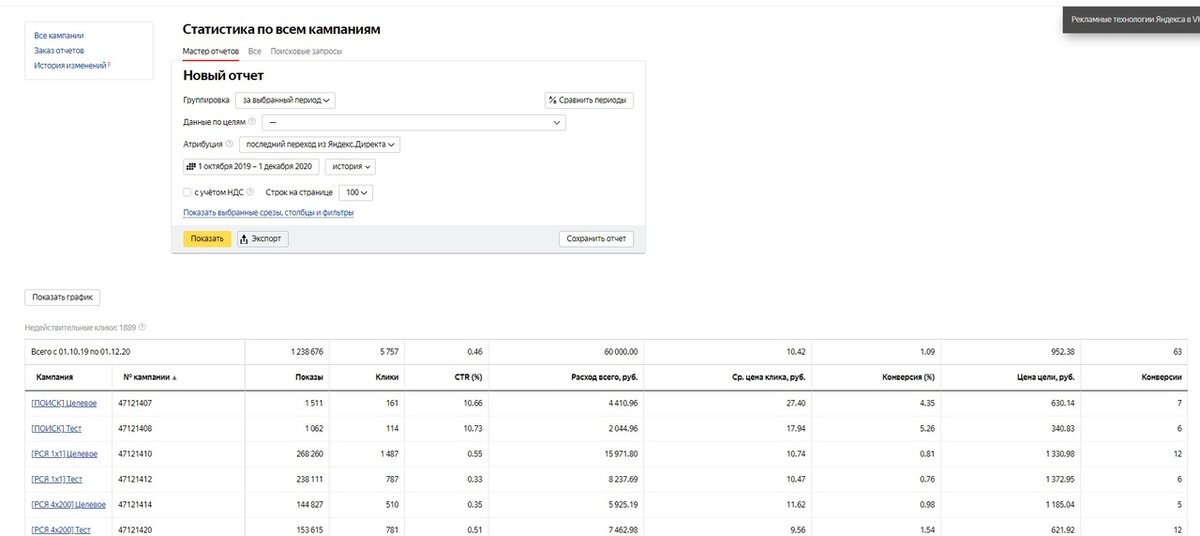Click the total clicks value '5 757'

[x=389, y=352]
